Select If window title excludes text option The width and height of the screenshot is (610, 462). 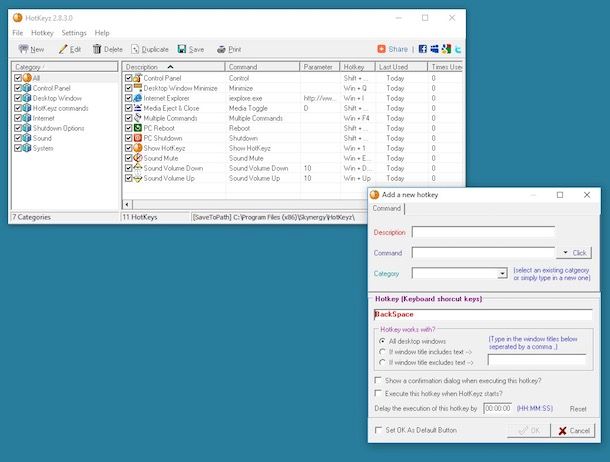[382, 362]
